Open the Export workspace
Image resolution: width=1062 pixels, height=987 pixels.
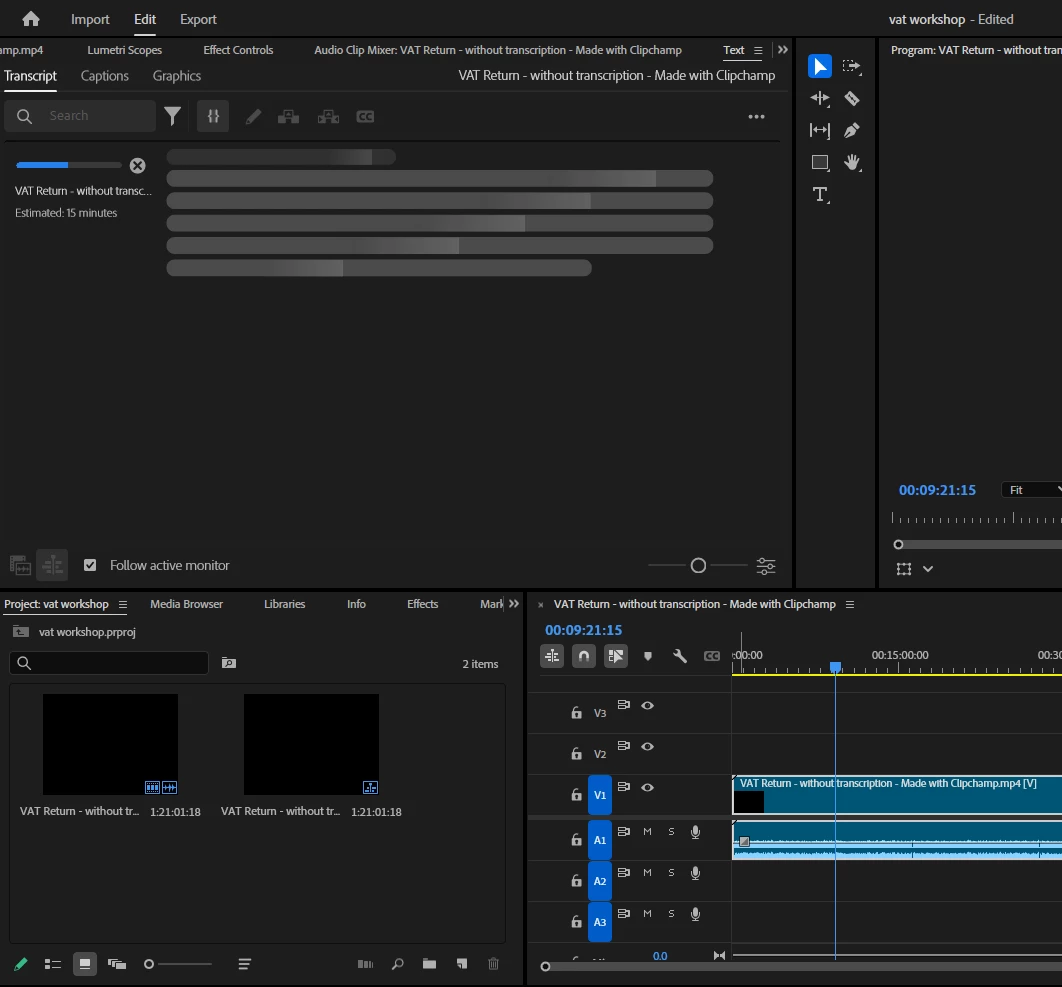tap(198, 19)
